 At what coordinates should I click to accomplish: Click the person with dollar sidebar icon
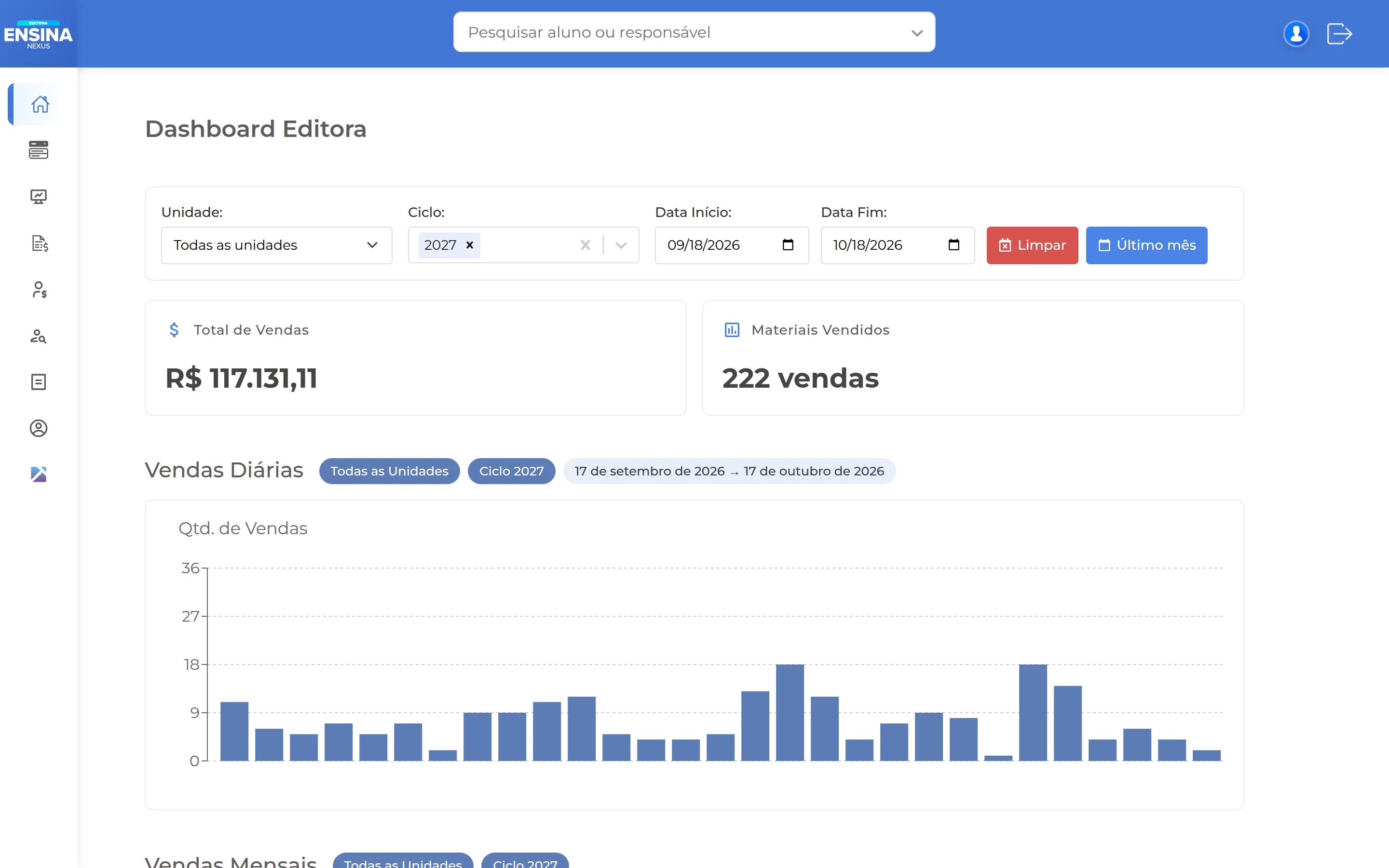click(39, 289)
